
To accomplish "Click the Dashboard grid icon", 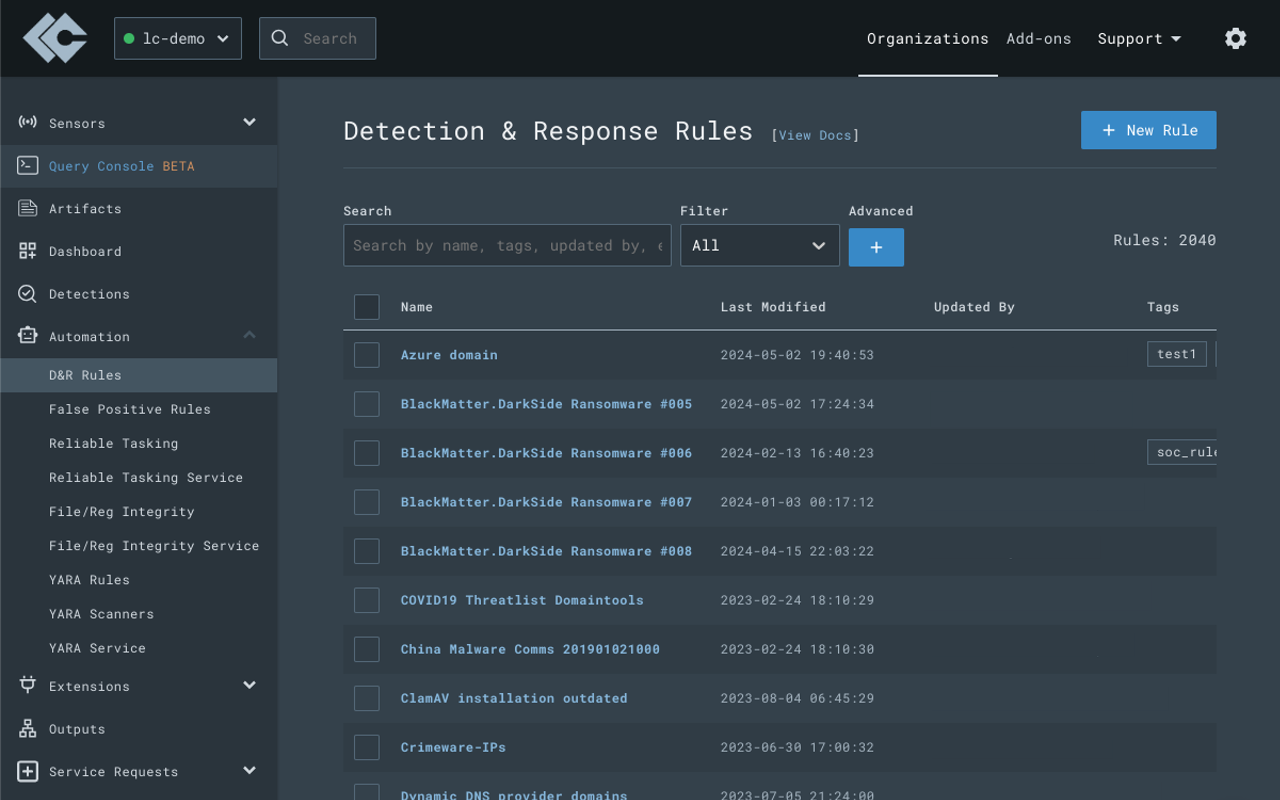I will (28, 251).
